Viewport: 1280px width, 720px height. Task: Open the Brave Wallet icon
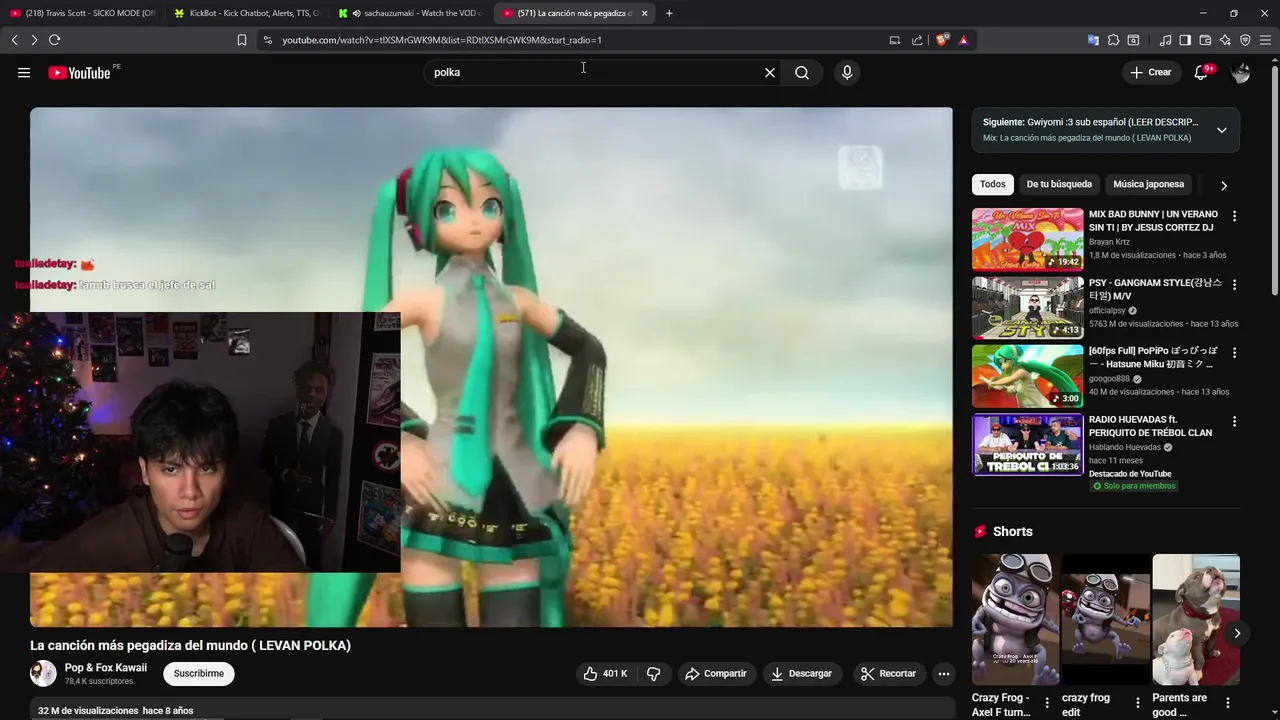(1205, 40)
